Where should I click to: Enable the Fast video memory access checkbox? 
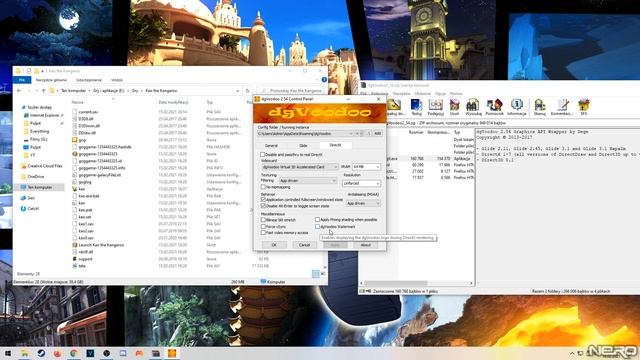pyautogui.click(x=263, y=233)
